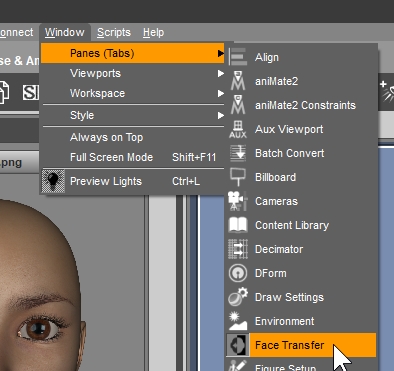Expand the Style submenu arrow

(221, 115)
